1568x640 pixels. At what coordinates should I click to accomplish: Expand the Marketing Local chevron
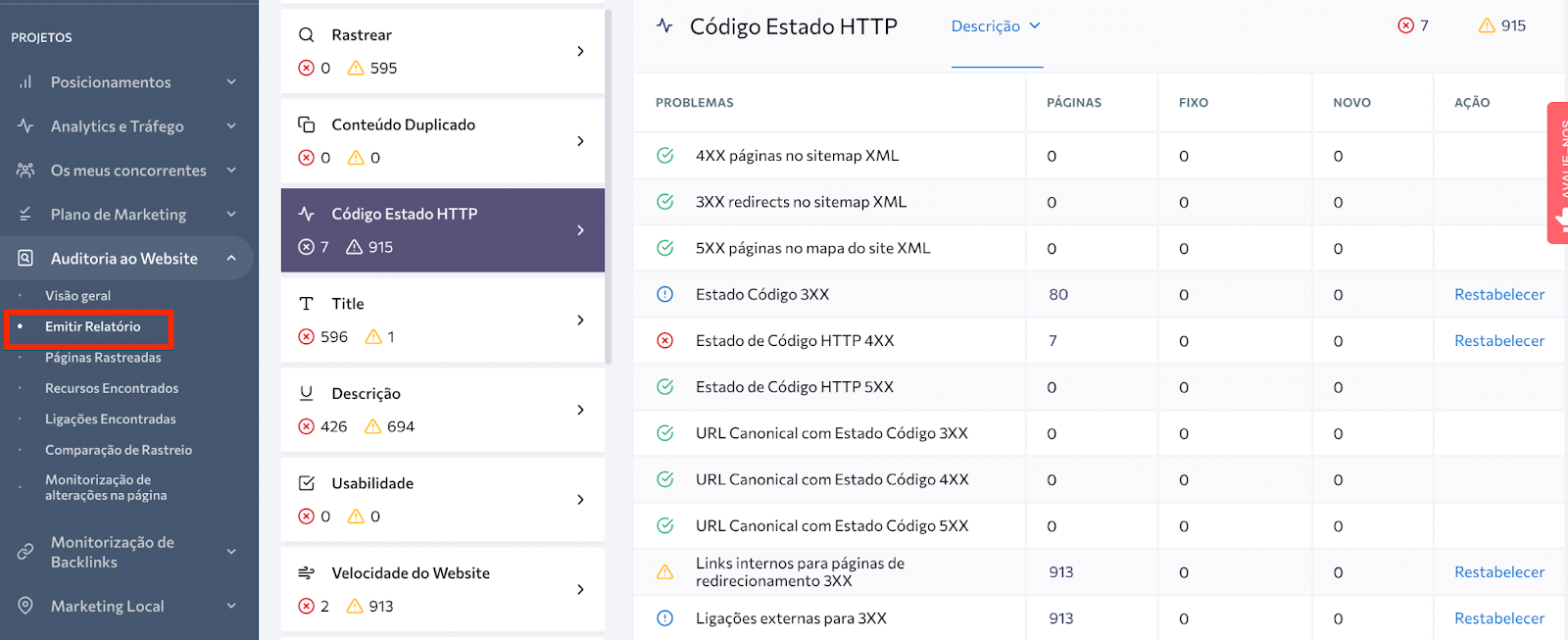click(x=231, y=606)
